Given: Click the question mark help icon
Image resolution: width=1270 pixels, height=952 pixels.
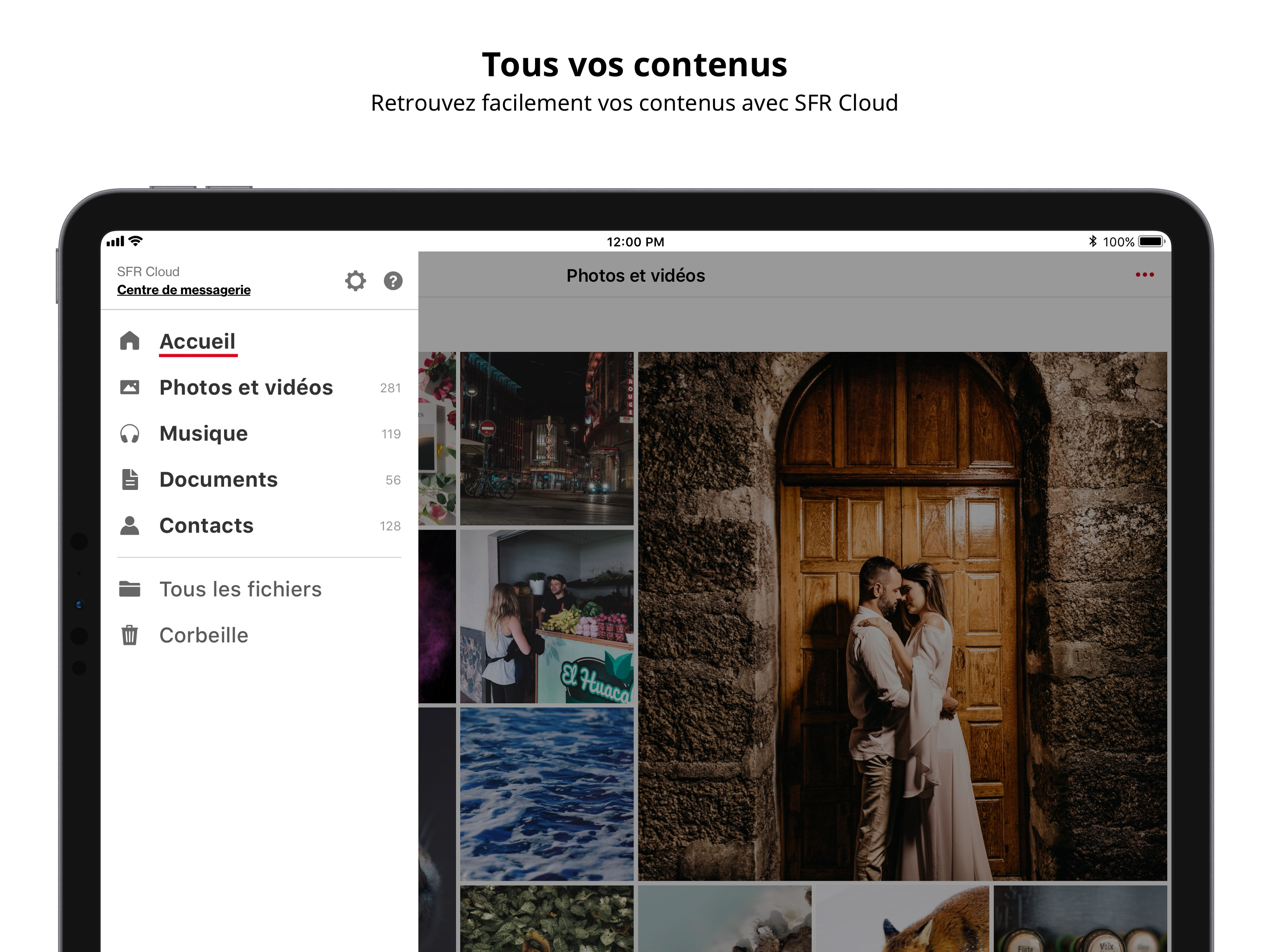Looking at the screenshot, I should 393,281.
